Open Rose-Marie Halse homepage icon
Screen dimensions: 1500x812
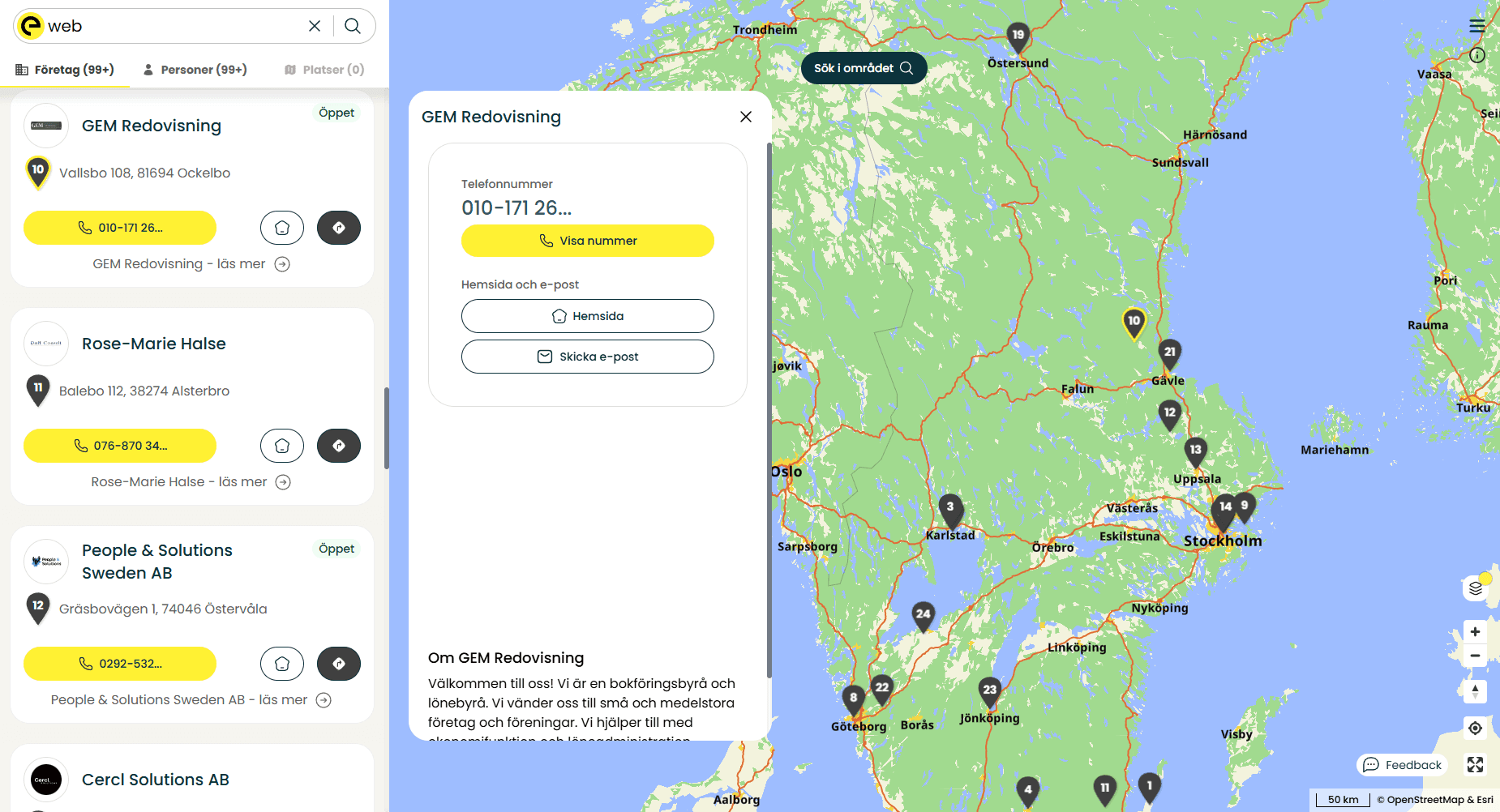[282, 446]
